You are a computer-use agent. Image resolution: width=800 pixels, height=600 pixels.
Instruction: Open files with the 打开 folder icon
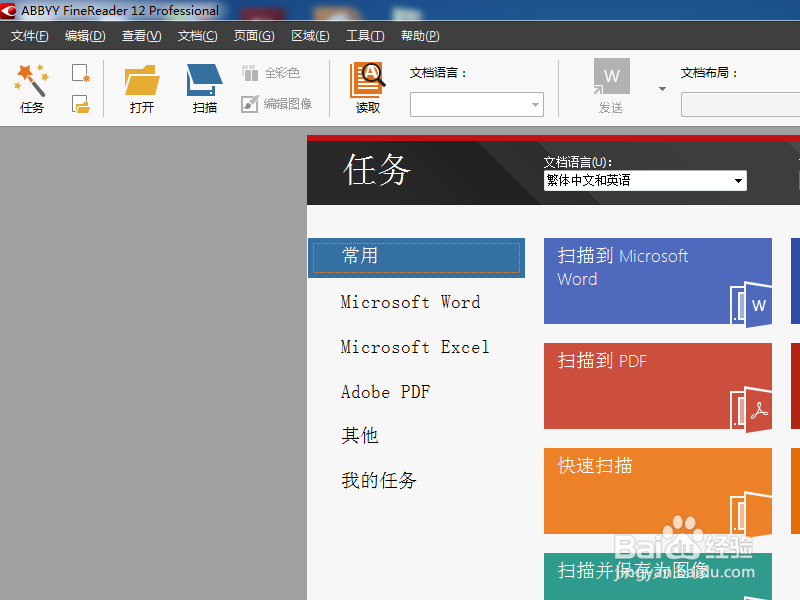tap(142, 80)
